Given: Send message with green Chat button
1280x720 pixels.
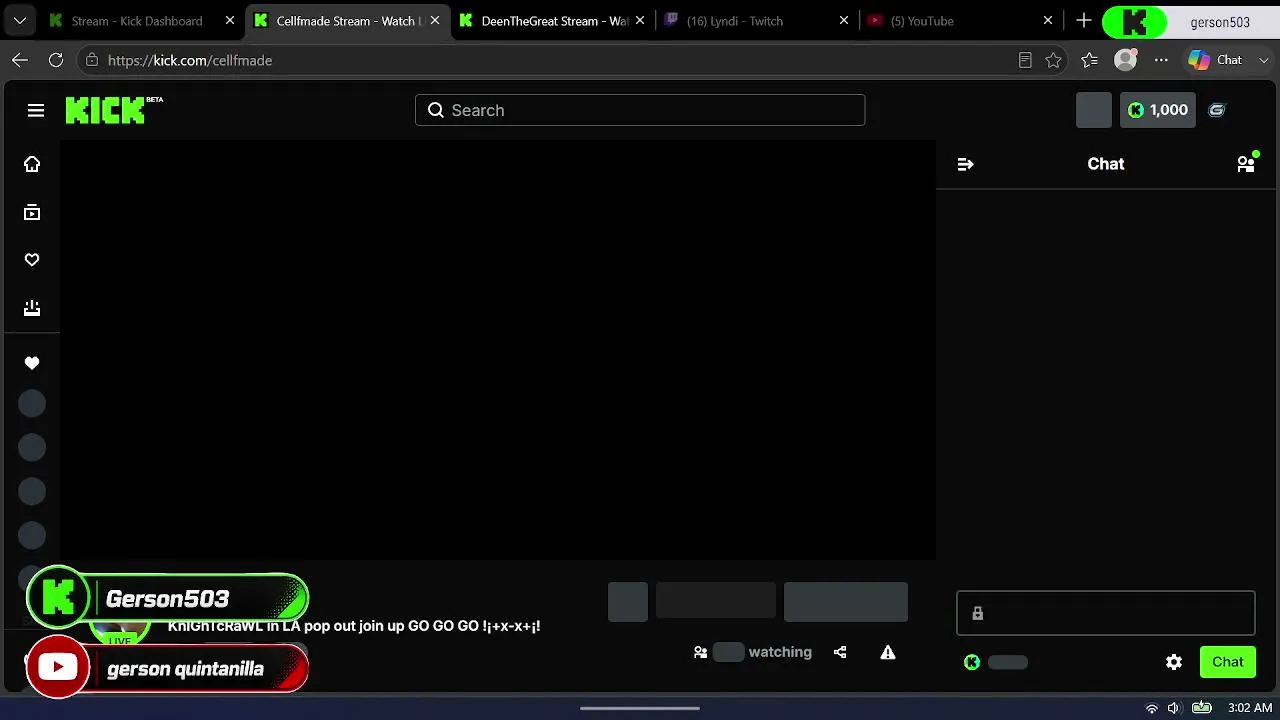Looking at the screenshot, I should (x=1228, y=662).
